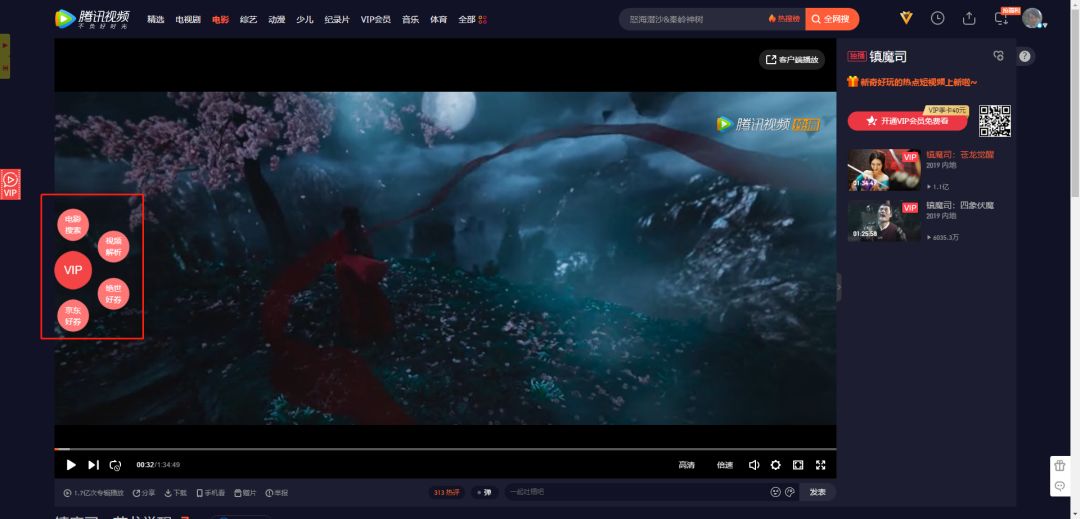The width and height of the screenshot is (1080, 519).
Task: Click the 全网搜 search button
Action: (x=832, y=19)
